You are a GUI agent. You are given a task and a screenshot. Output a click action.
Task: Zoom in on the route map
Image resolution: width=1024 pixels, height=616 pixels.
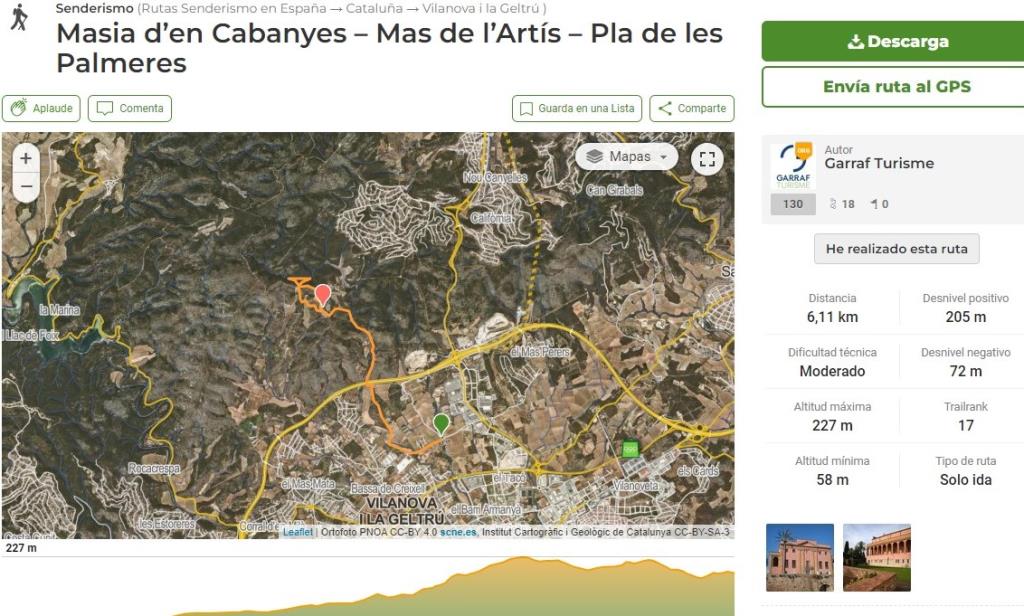26,158
